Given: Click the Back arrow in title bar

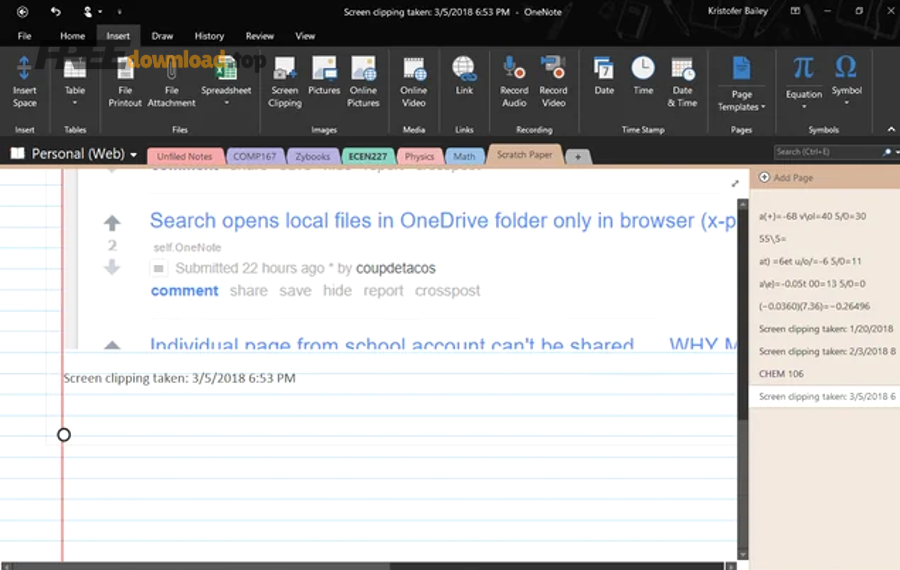Looking at the screenshot, I should tap(22, 11).
